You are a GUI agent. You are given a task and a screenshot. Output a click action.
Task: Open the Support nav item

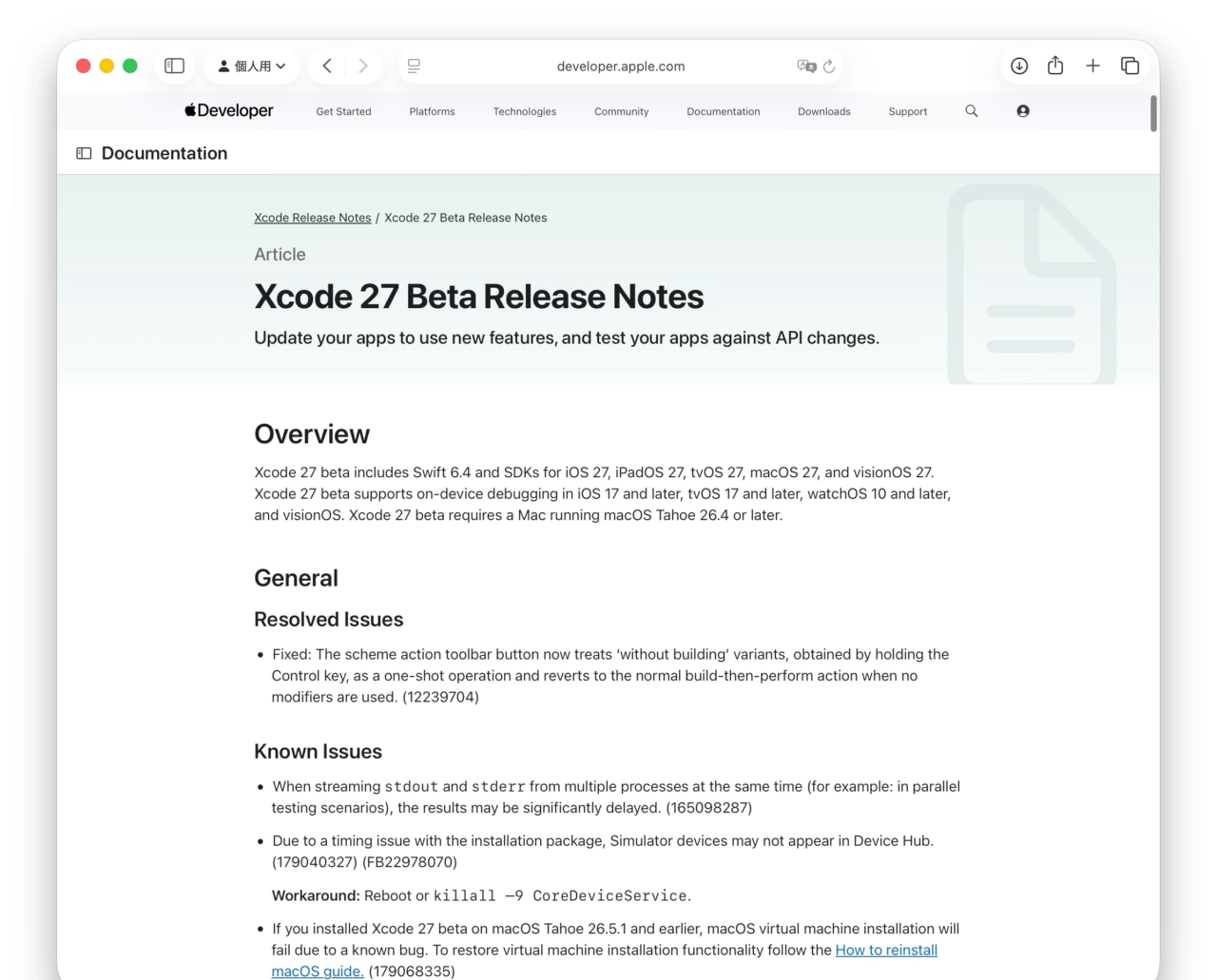[908, 111]
